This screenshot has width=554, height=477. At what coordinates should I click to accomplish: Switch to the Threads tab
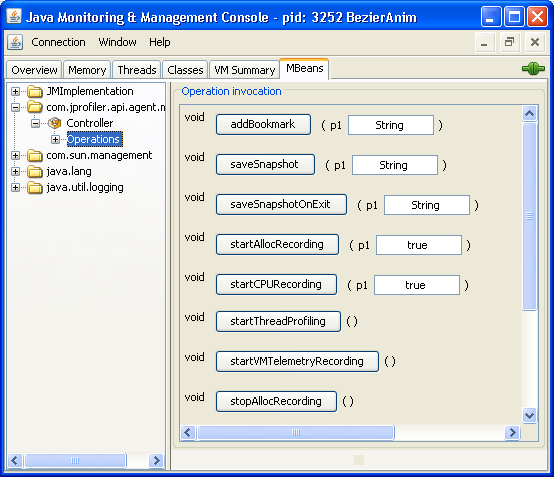137,70
